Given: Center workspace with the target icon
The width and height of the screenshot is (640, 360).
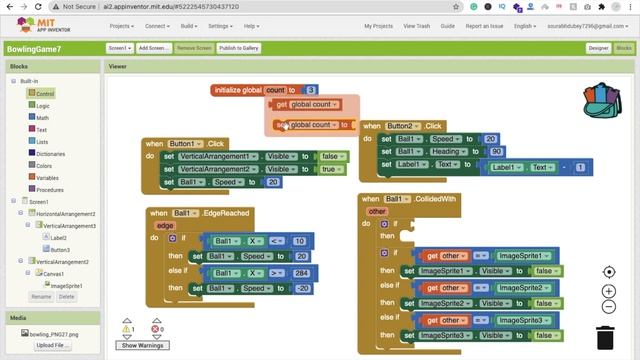Looking at the screenshot, I should 609,272.
